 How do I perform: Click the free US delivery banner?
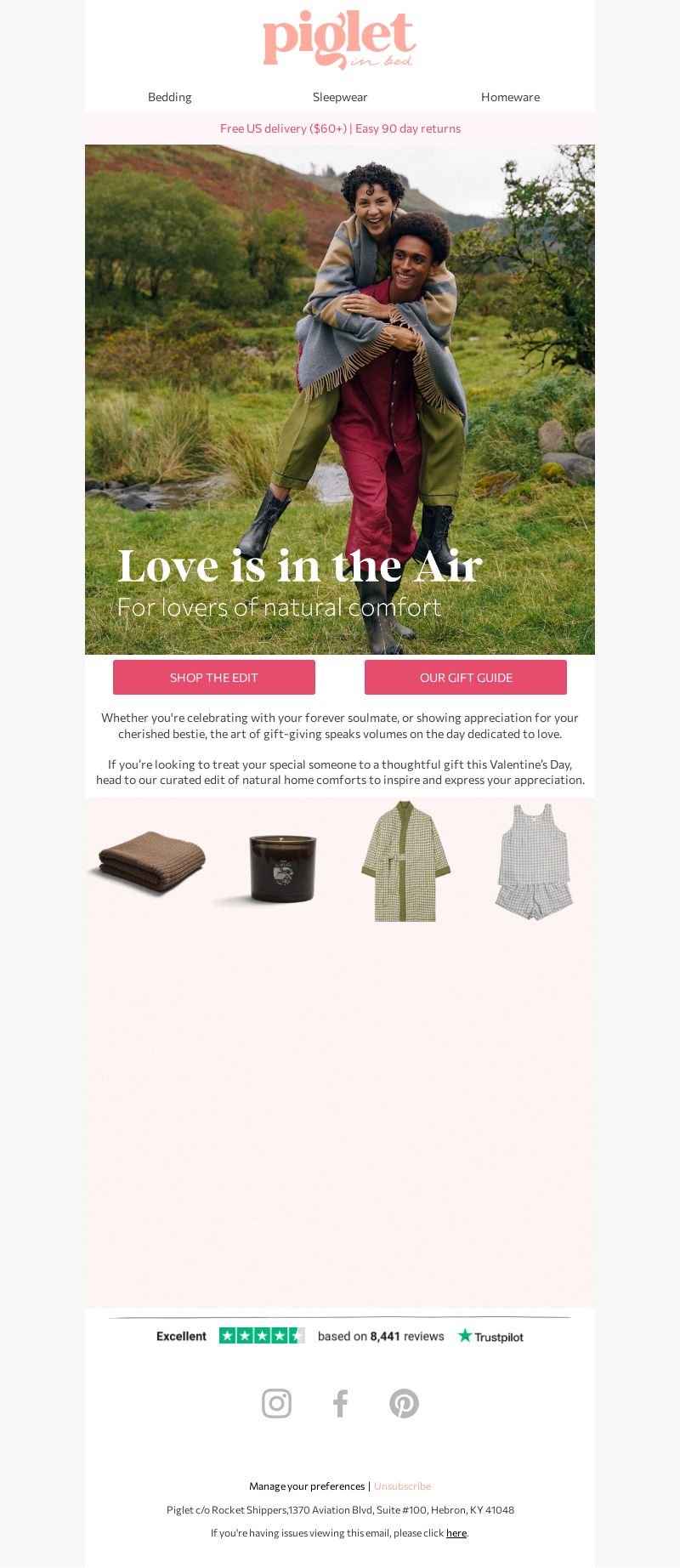(340, 128)
